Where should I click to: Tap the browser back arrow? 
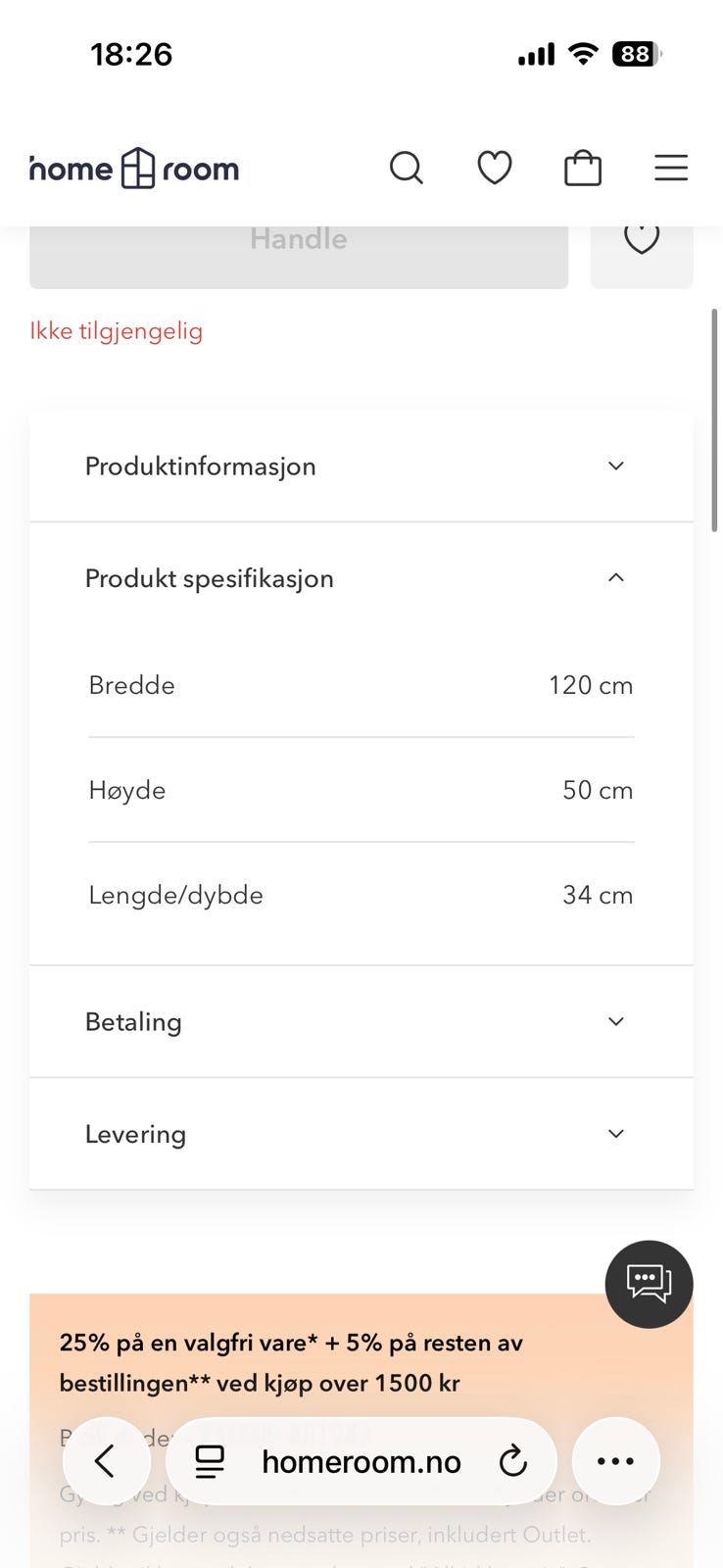(x=106, y=1461)
